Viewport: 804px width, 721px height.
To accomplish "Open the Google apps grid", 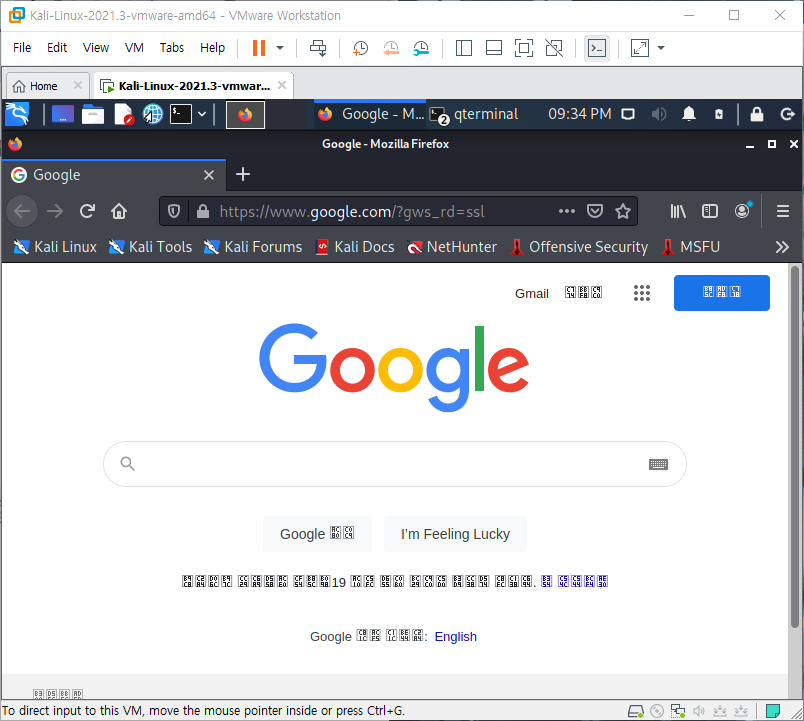I will coord(641,293).
